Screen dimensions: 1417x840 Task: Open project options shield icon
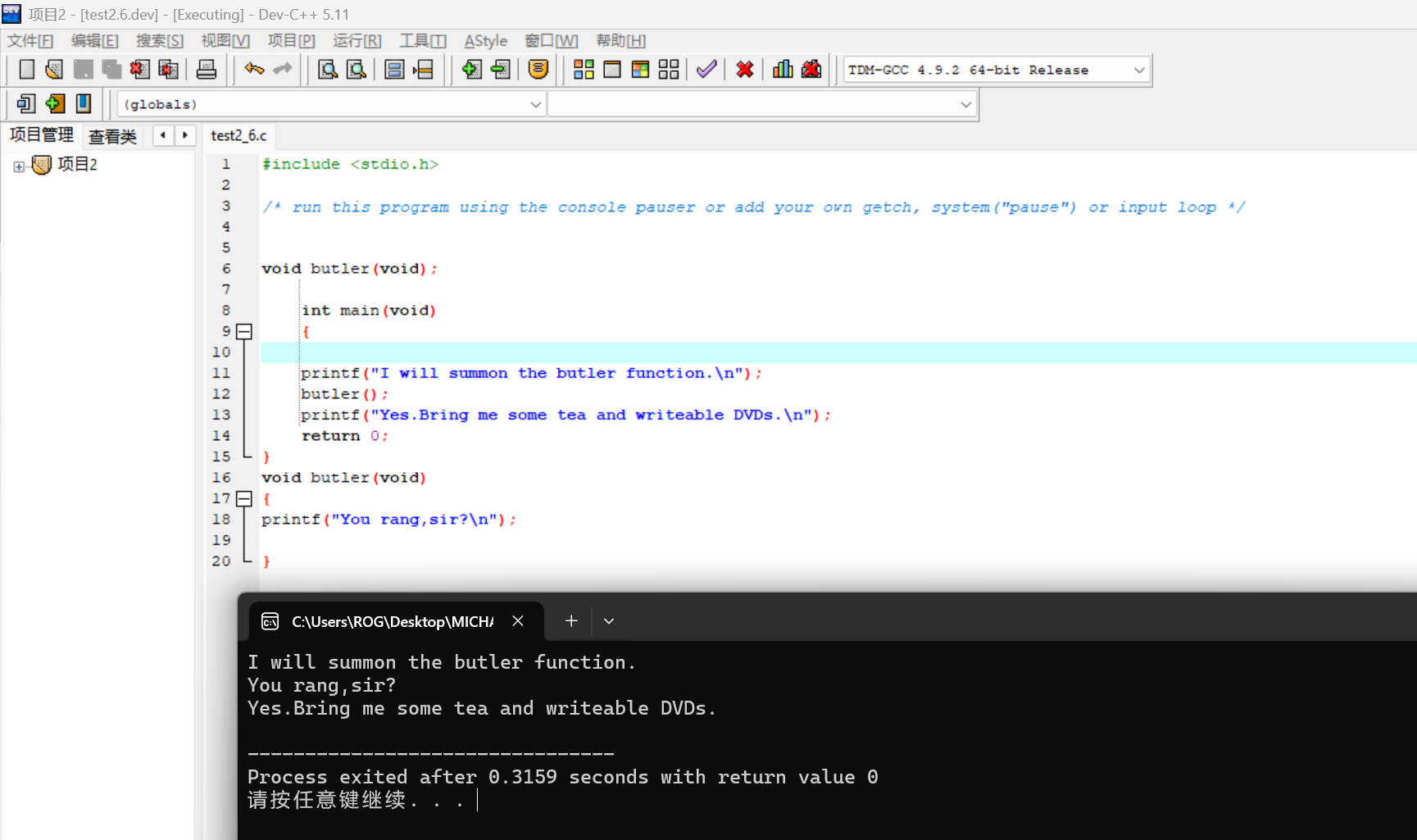538,70
